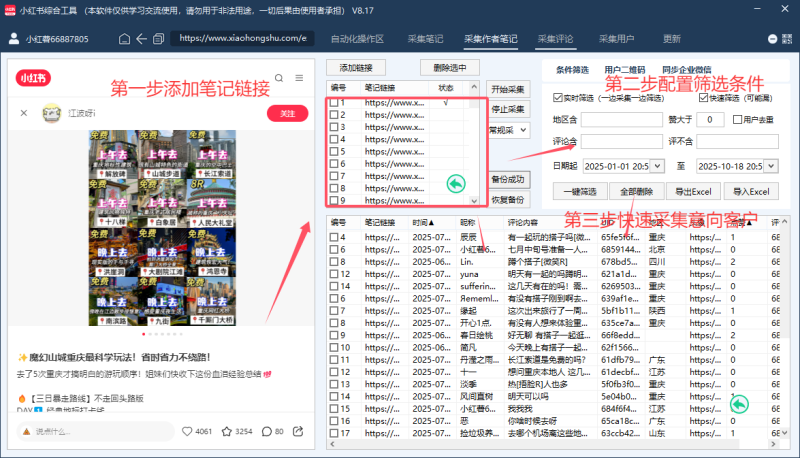Switch to the 采集笔记 tab
The width and height of the screenshot is (800, 458).
[426, 39]
